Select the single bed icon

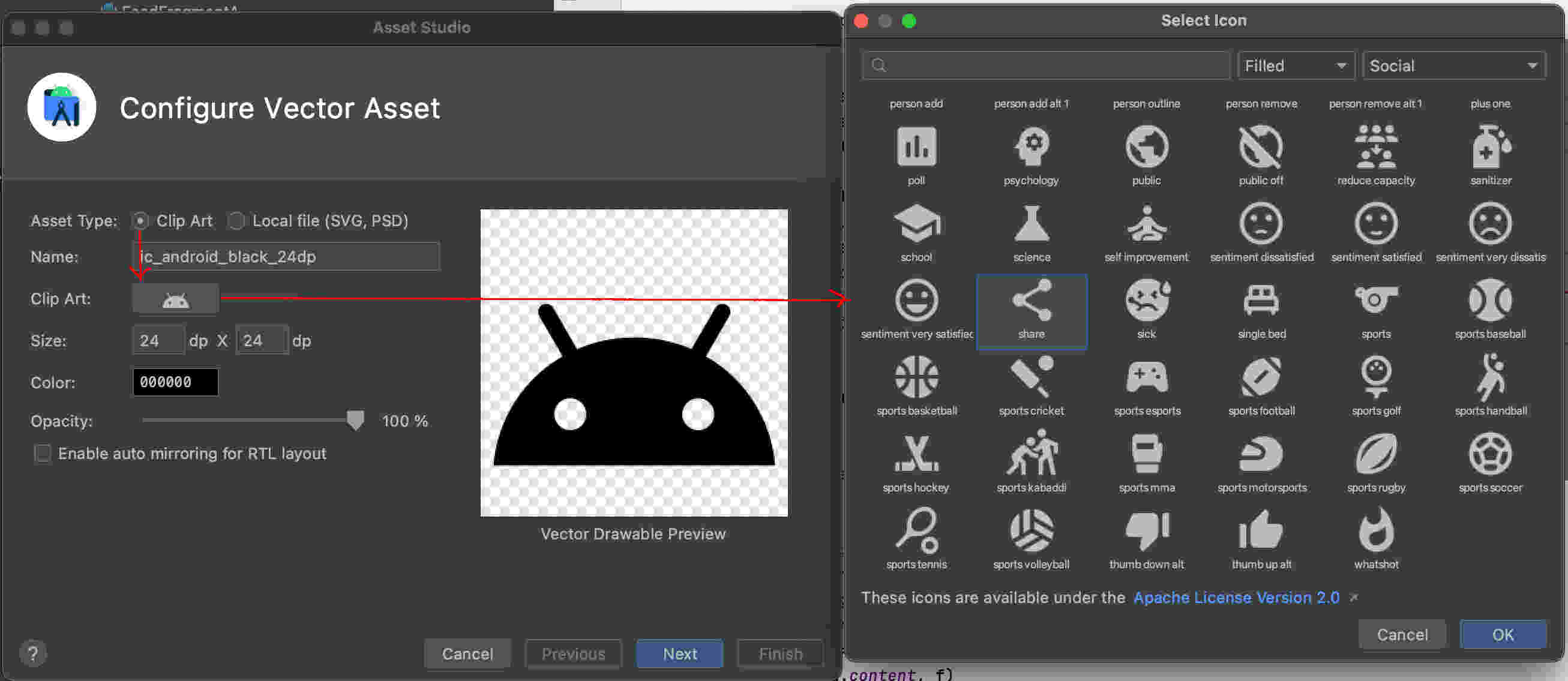[1261, 300]
